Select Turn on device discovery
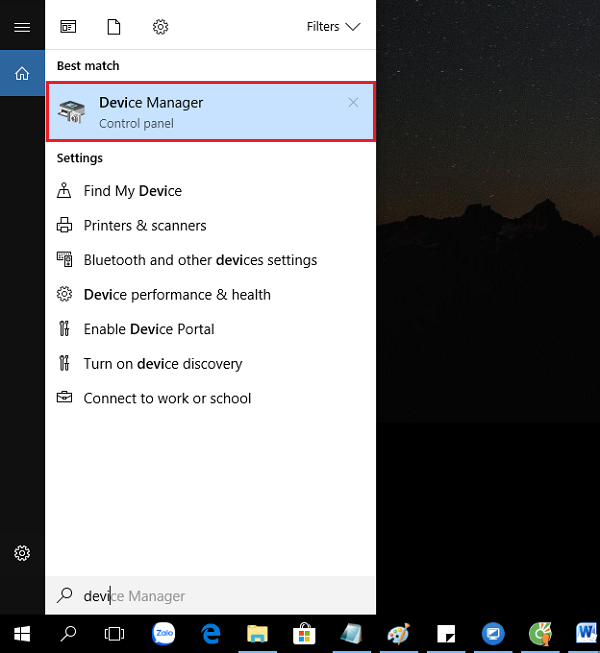600x653 pixels. [x=162, y=364]
